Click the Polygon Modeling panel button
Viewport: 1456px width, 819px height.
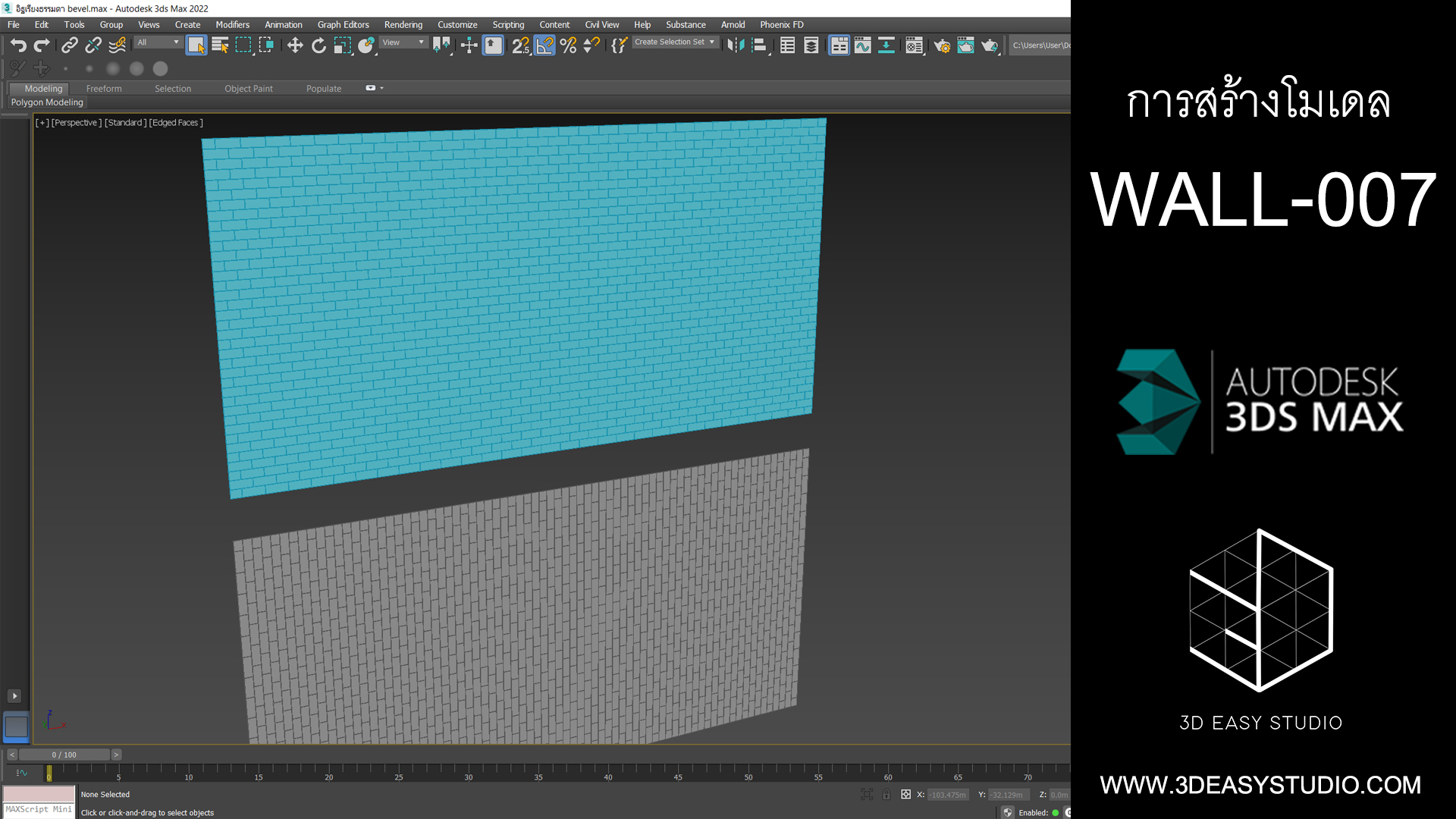click(47, 102)
